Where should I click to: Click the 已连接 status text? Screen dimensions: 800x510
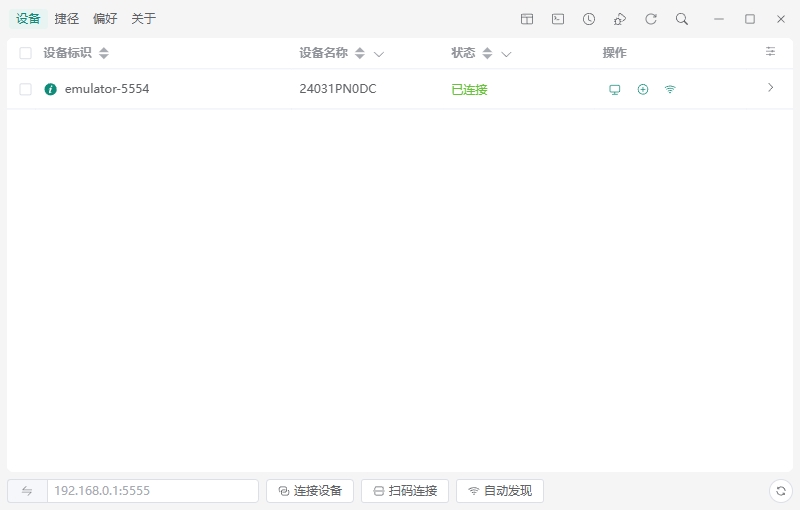coord(469,90)
